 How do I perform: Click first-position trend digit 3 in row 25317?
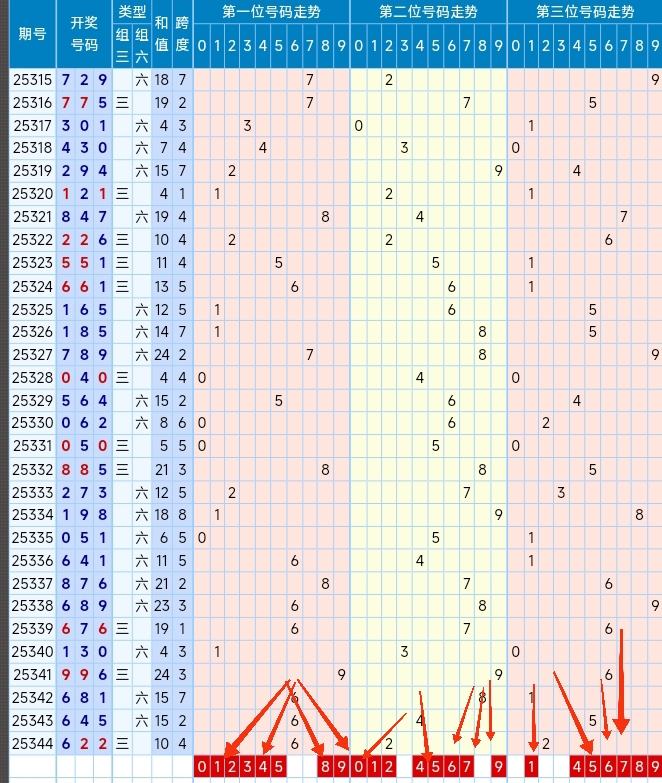[247, 125]
